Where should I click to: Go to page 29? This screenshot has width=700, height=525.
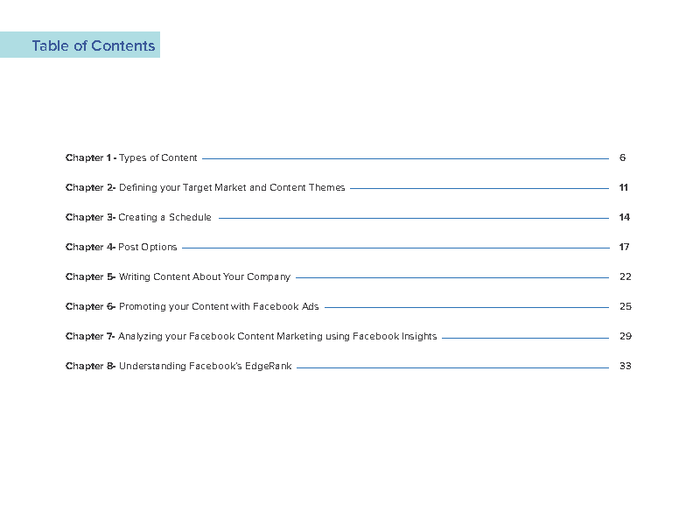(625, 337)
